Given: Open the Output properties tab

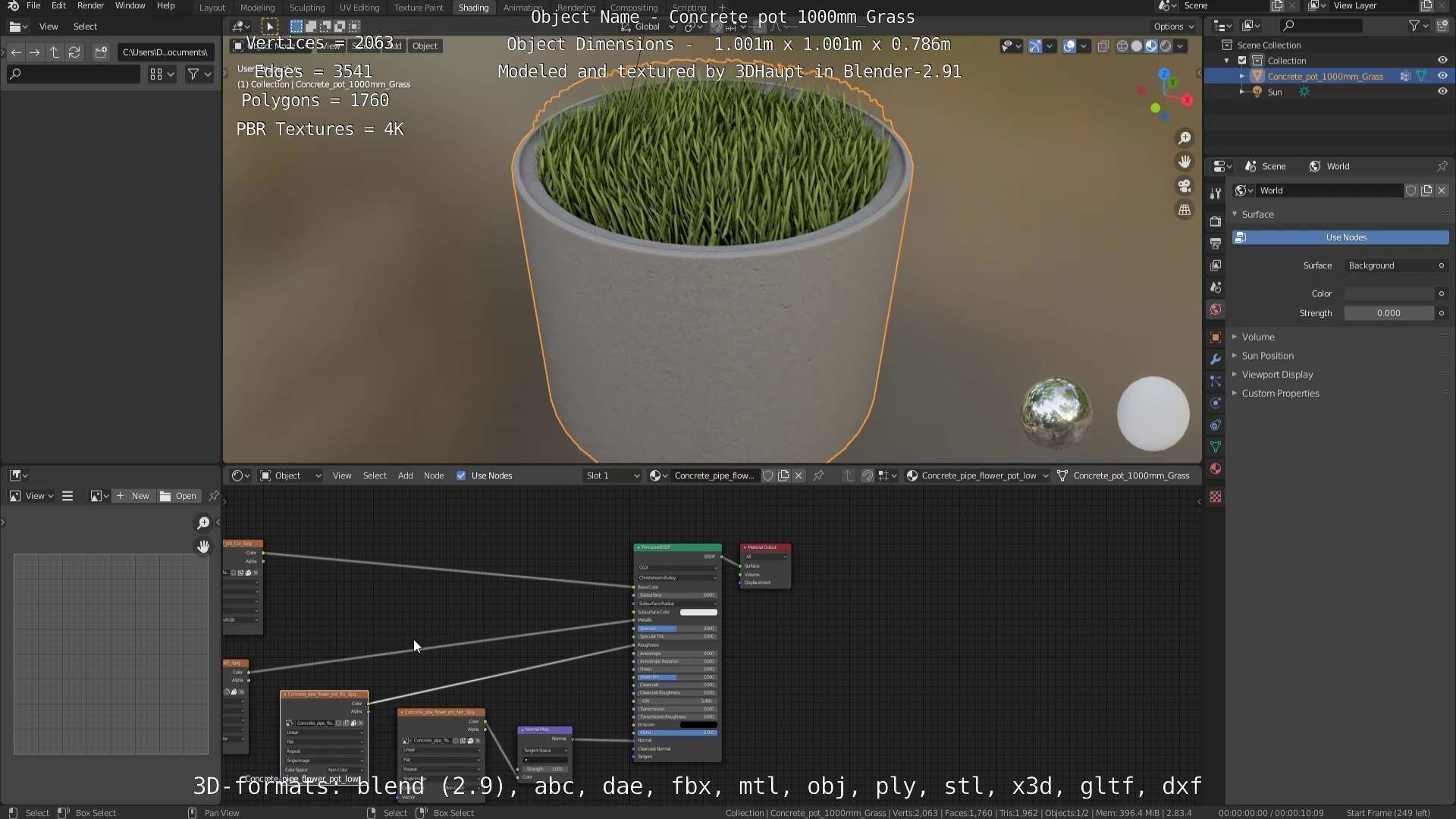Looking at the screenshot, I should pyautogui.click(x=1216, y=243).
